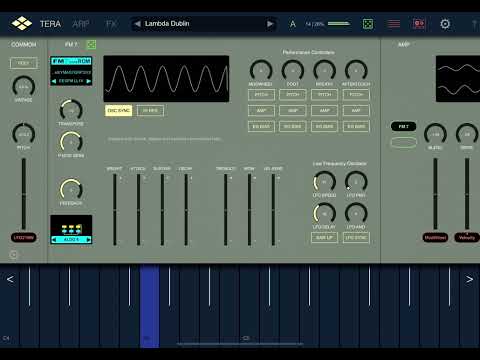
Task: Click the A icon beside the preset name
Action: pyautogui.click(x=292, y=24)
